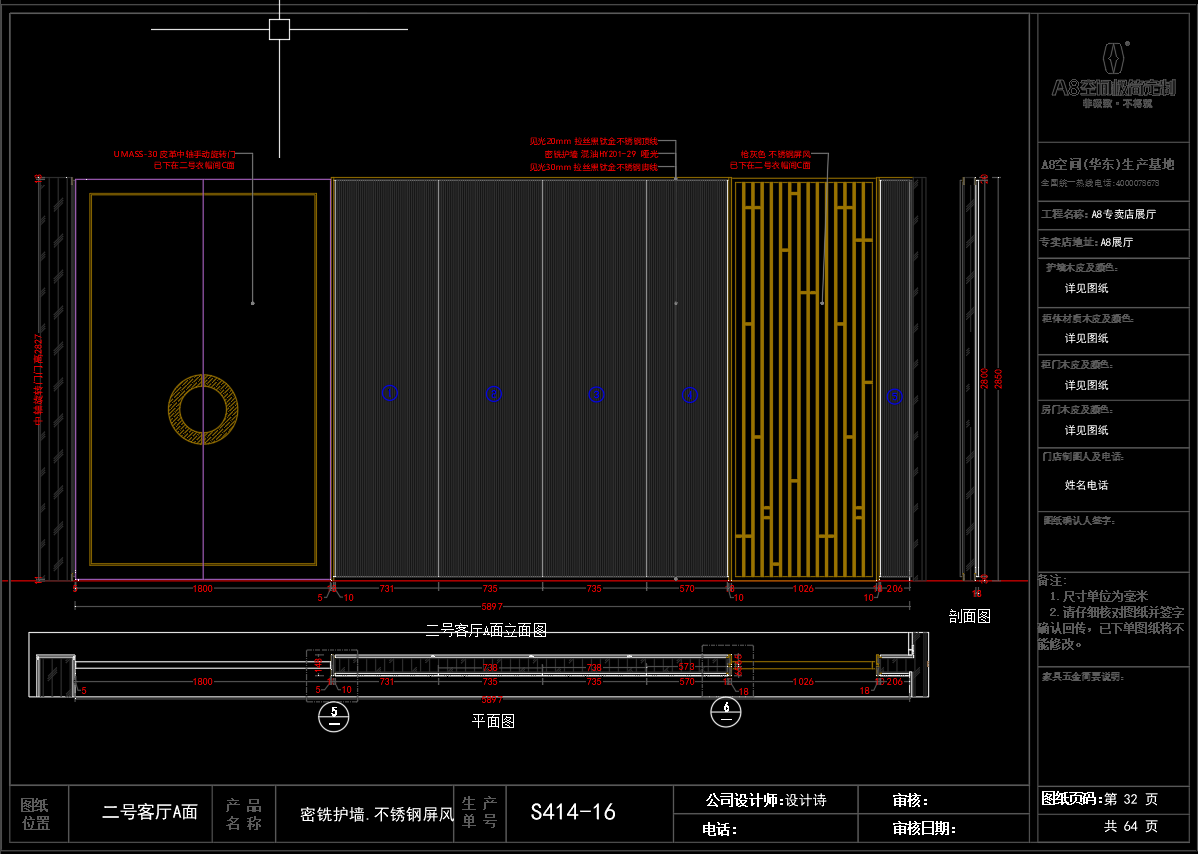
Task: Click production number S414-16
Action: pyautogui.click(x=573, y=812)
